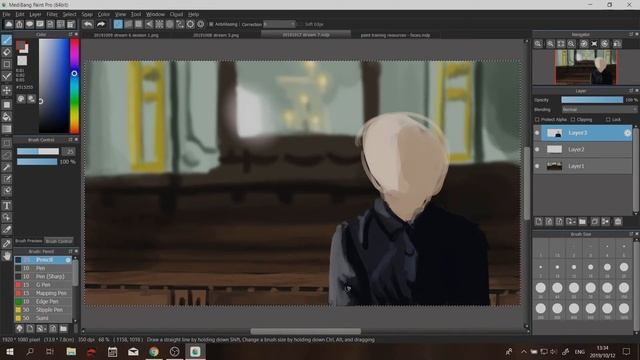Screen dimensions: 640x360
Task: Enable layer Lock checkbox
Action: [x=608, y=120]
